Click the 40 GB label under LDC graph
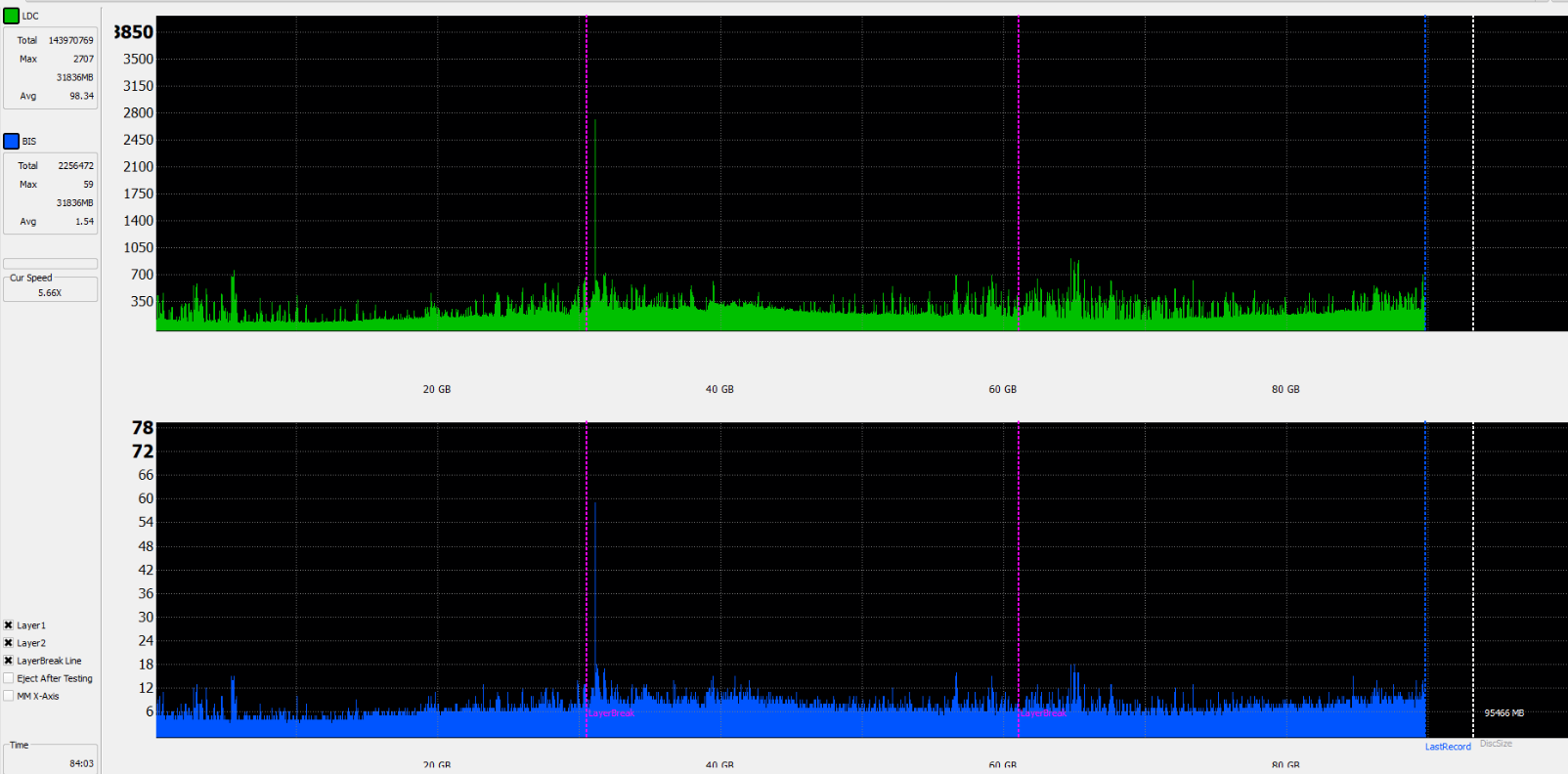The image size is (1568, 774). 719,389
